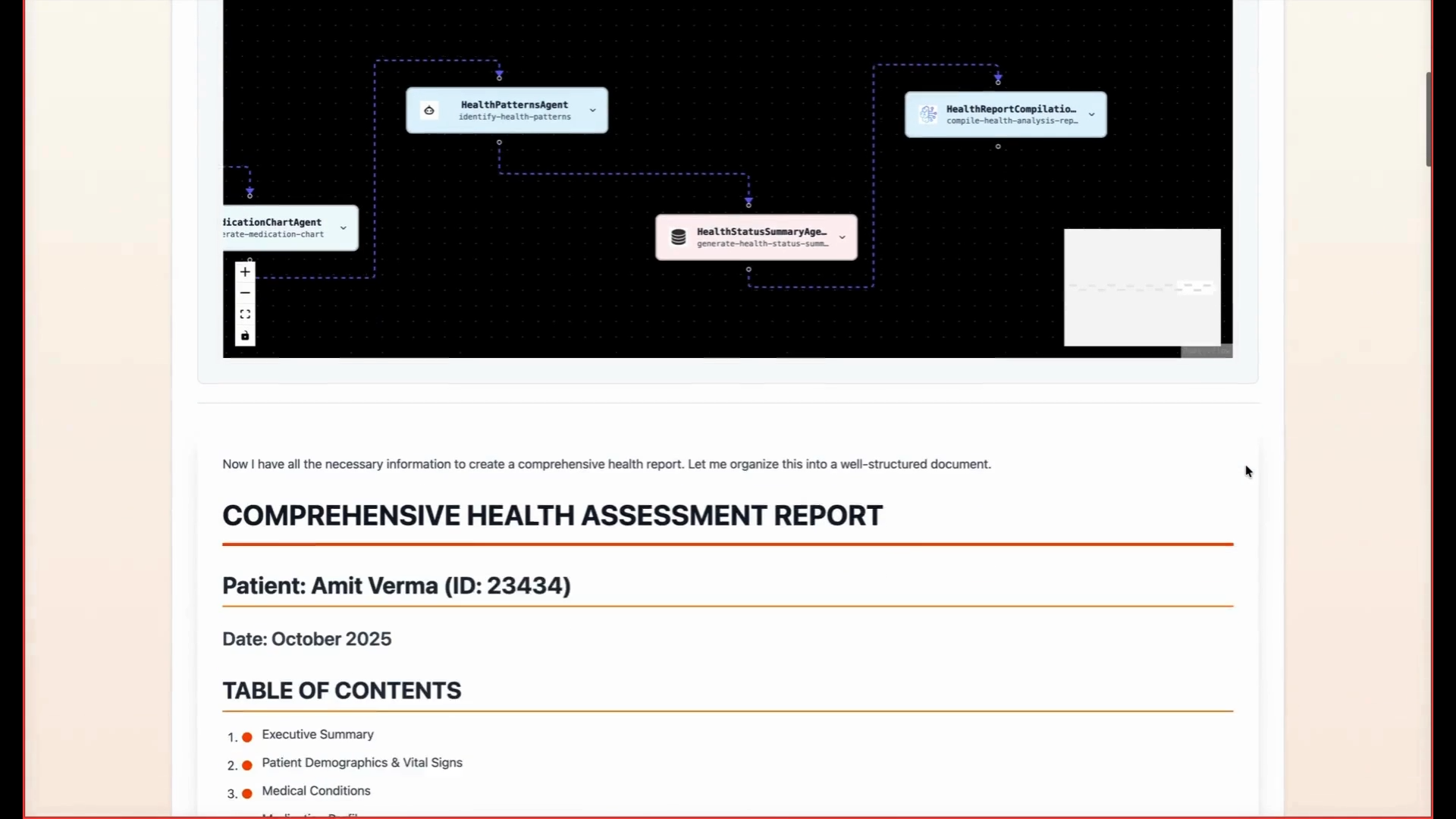Open Patient Demographics & Vital Signs entry

click(362, 763)
